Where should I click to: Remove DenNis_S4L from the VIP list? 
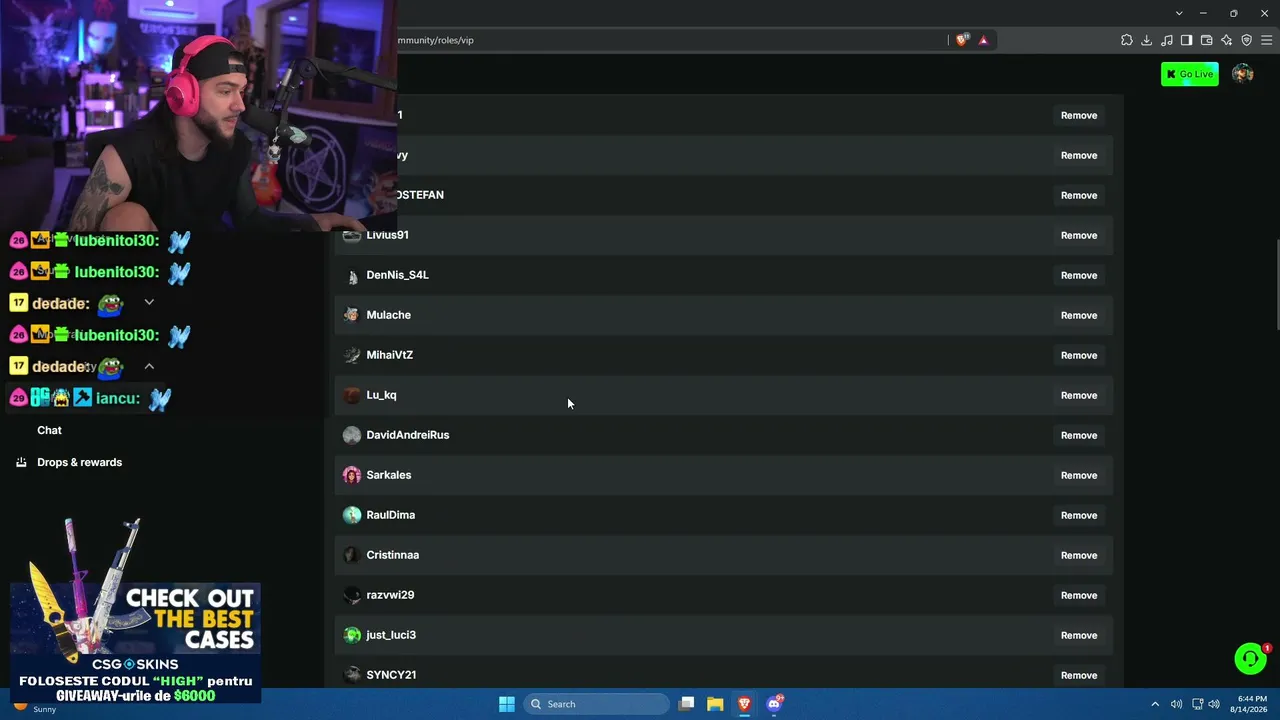1079,275
